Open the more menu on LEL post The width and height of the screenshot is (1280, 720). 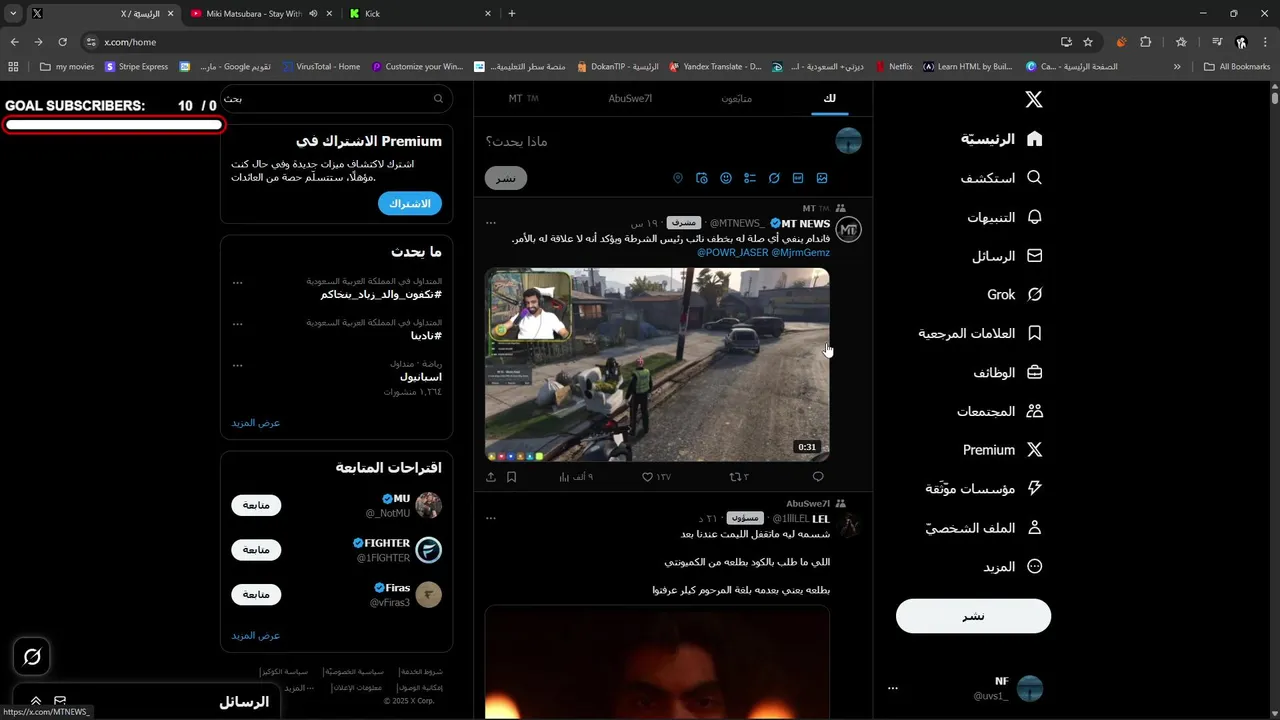click(491, 518)
